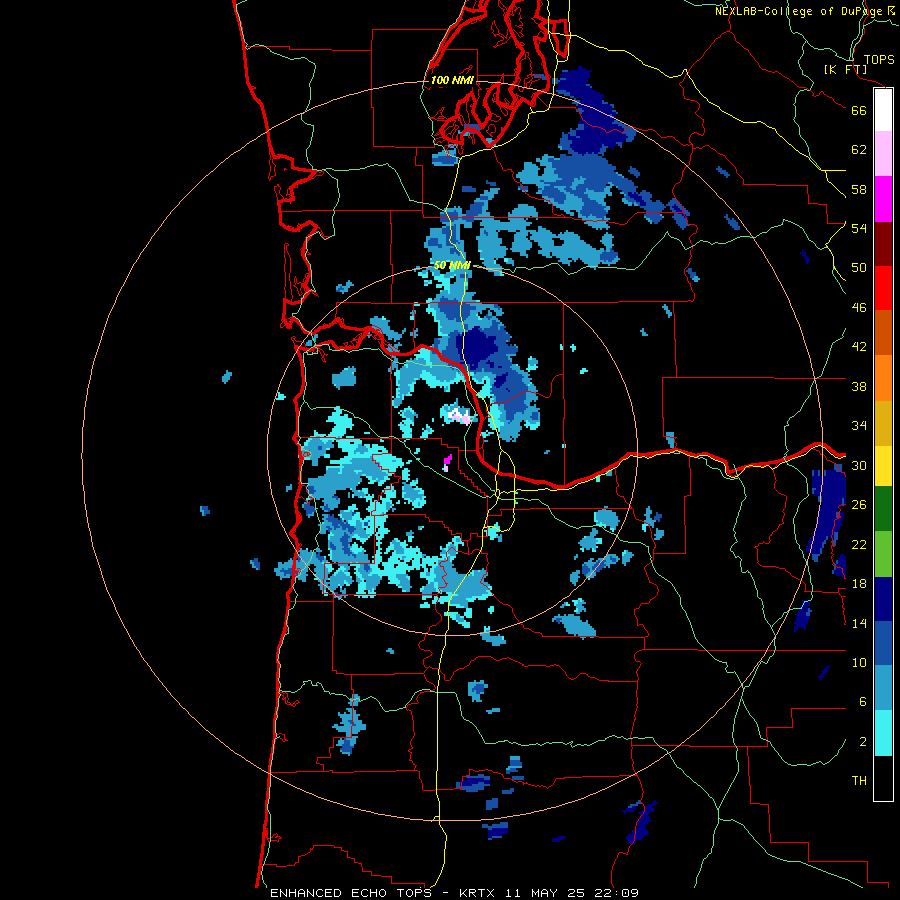Viewport: 900px width, 900px height.
Task: Click the dark green 30 kft legend swatch
Action: click(883, 508)
